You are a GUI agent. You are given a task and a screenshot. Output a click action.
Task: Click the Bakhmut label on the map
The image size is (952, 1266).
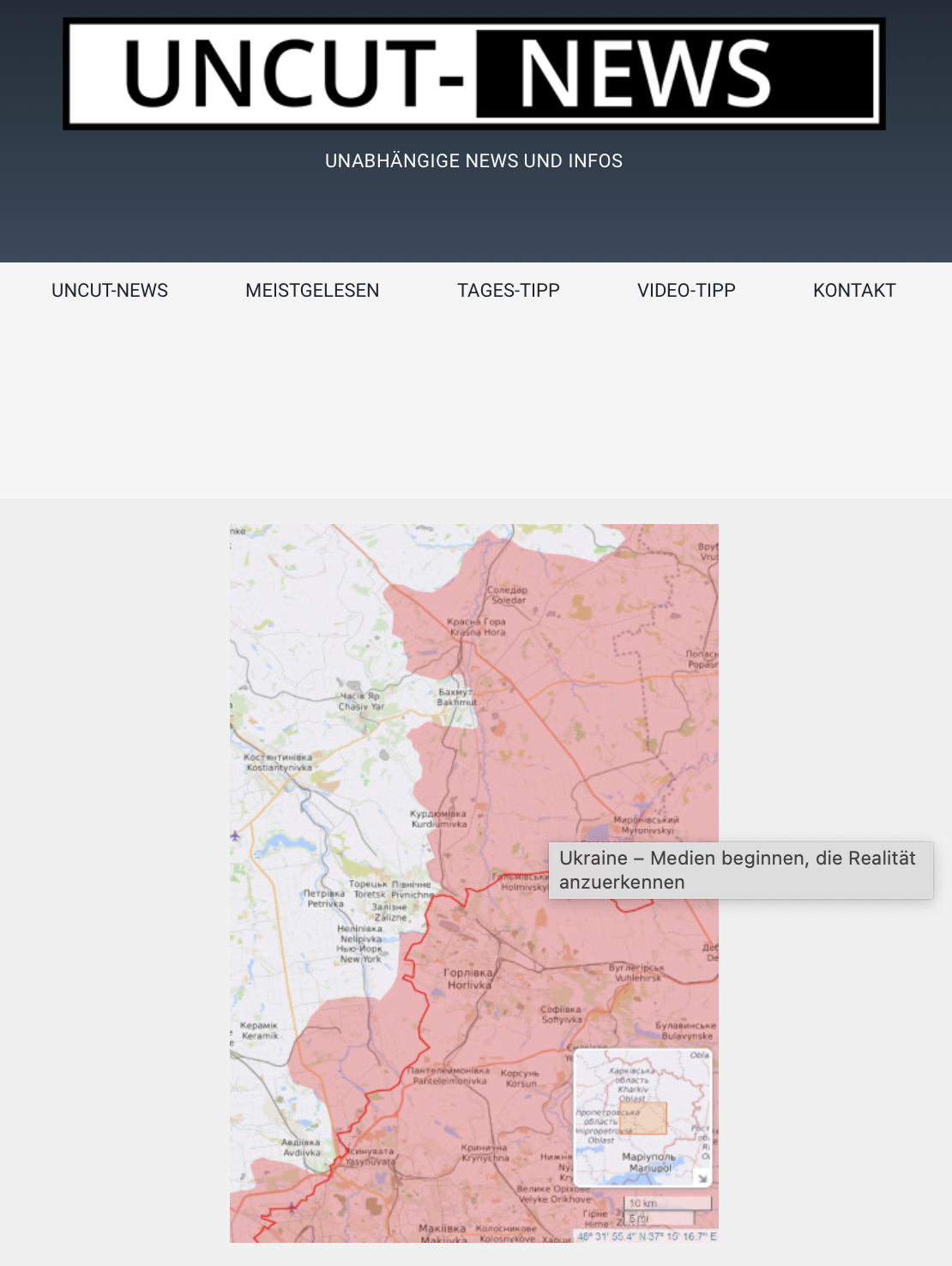coord(456,697)
